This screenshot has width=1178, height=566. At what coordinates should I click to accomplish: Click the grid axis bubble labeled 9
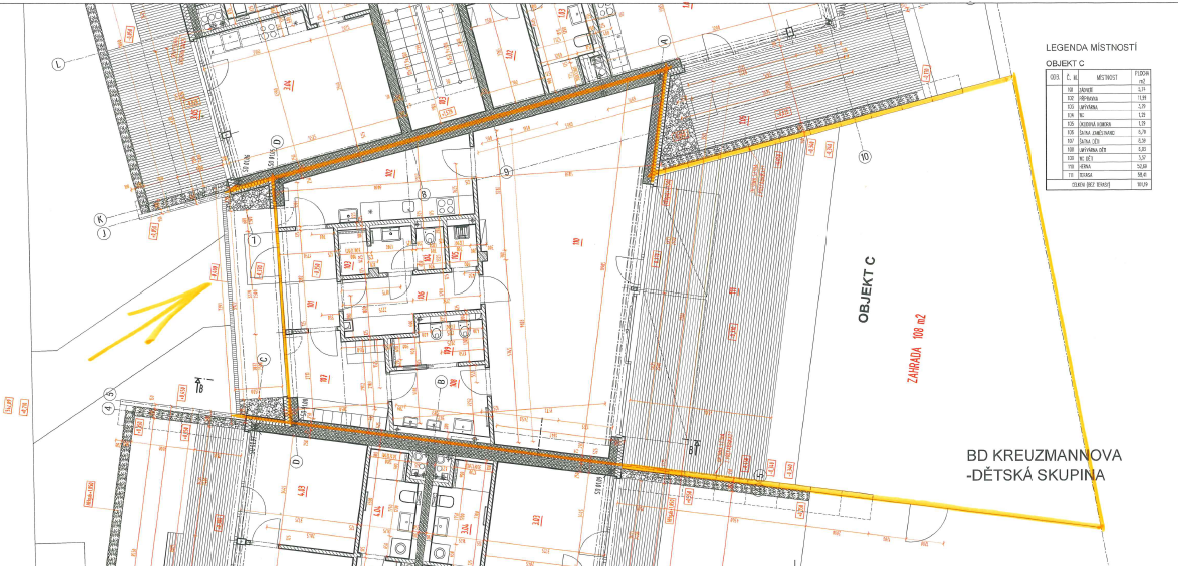click(507, 171)
